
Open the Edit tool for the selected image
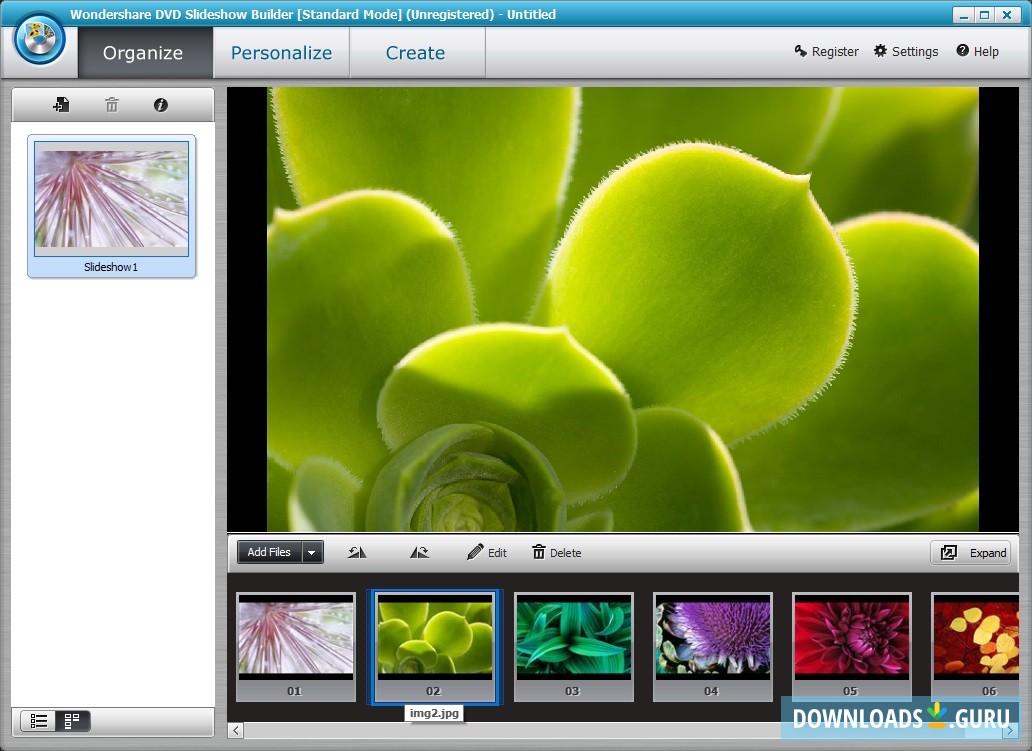click(x=487, y=551)
